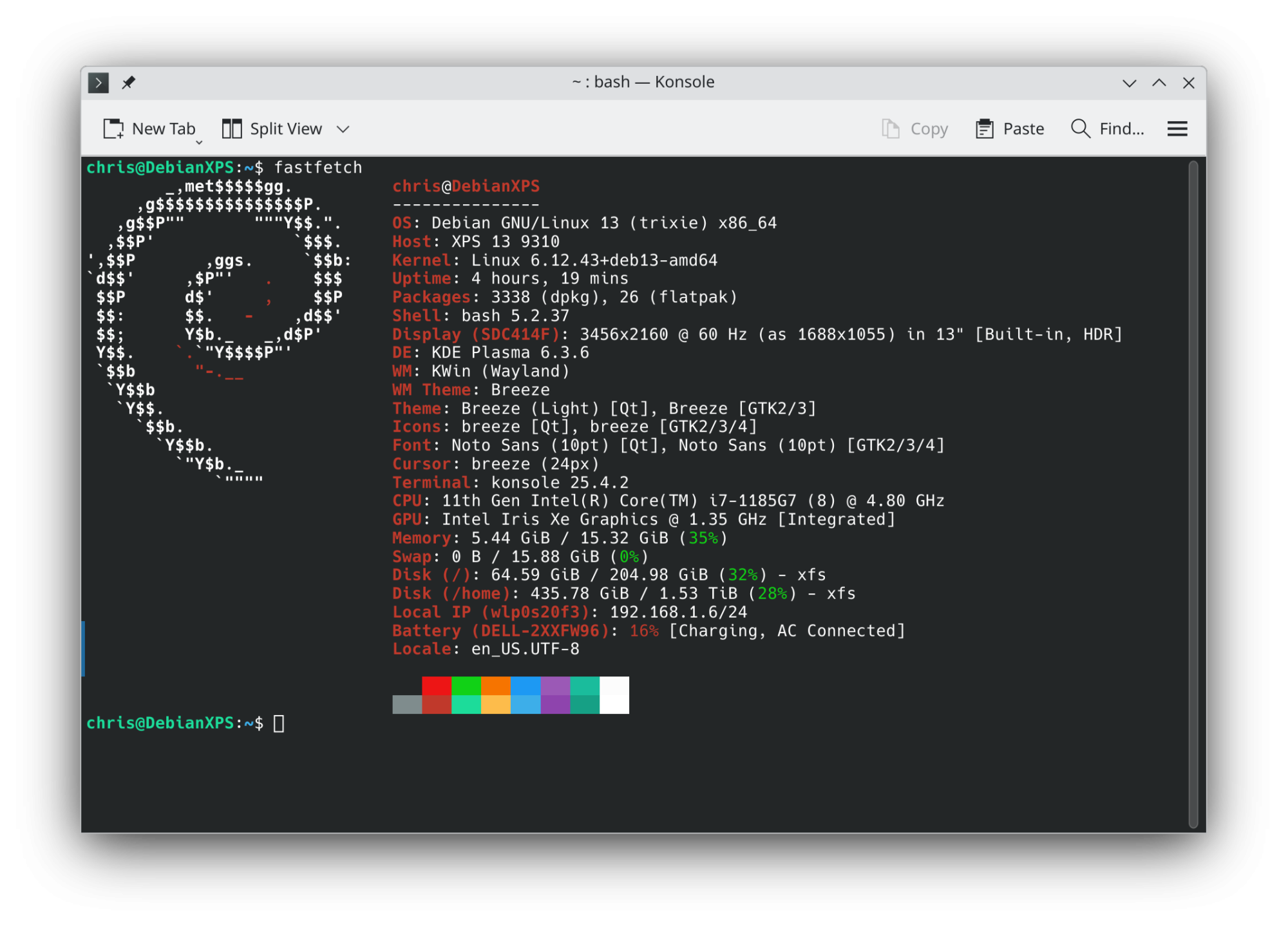Close the Konsole window
1288x929 pixels.
point(1188,83)
